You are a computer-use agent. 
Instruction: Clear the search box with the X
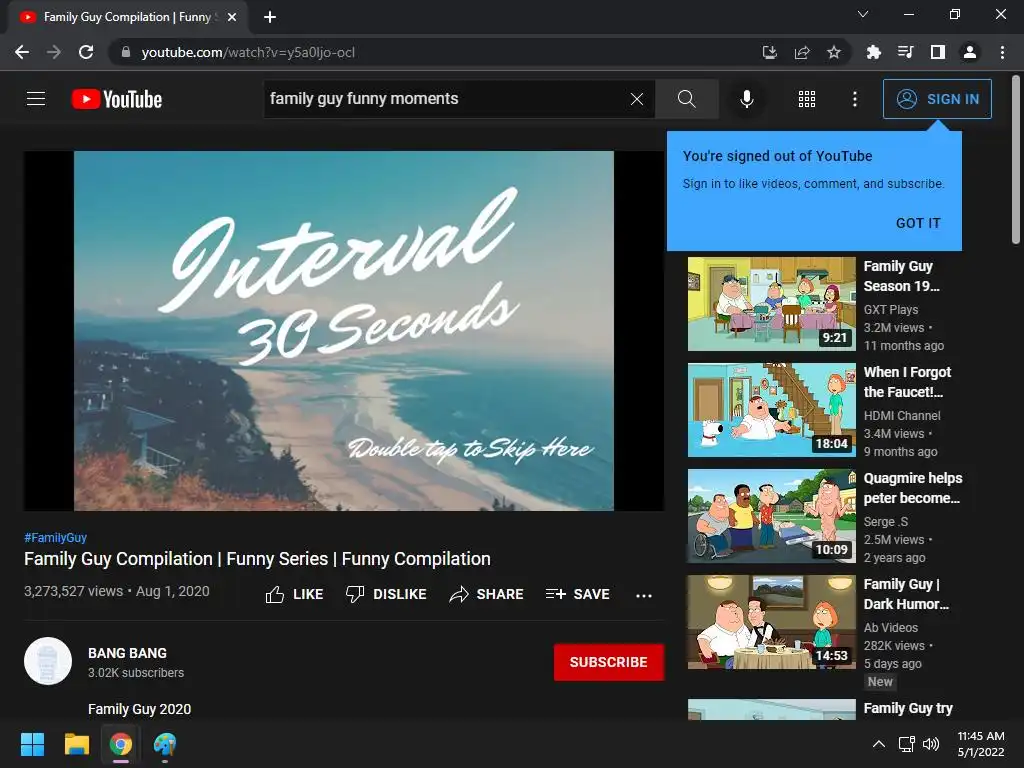coord(637,99)
